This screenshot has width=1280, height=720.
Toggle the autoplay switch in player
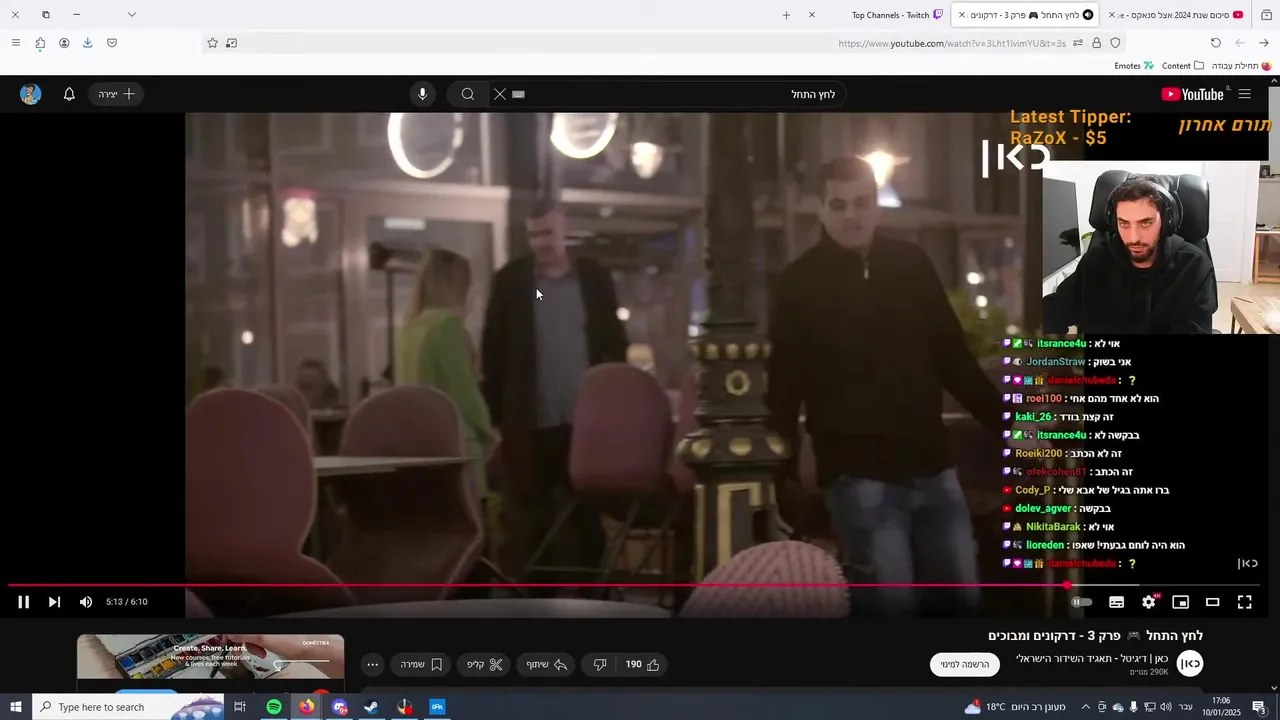pyautogui.click(x=1082, y=602)
